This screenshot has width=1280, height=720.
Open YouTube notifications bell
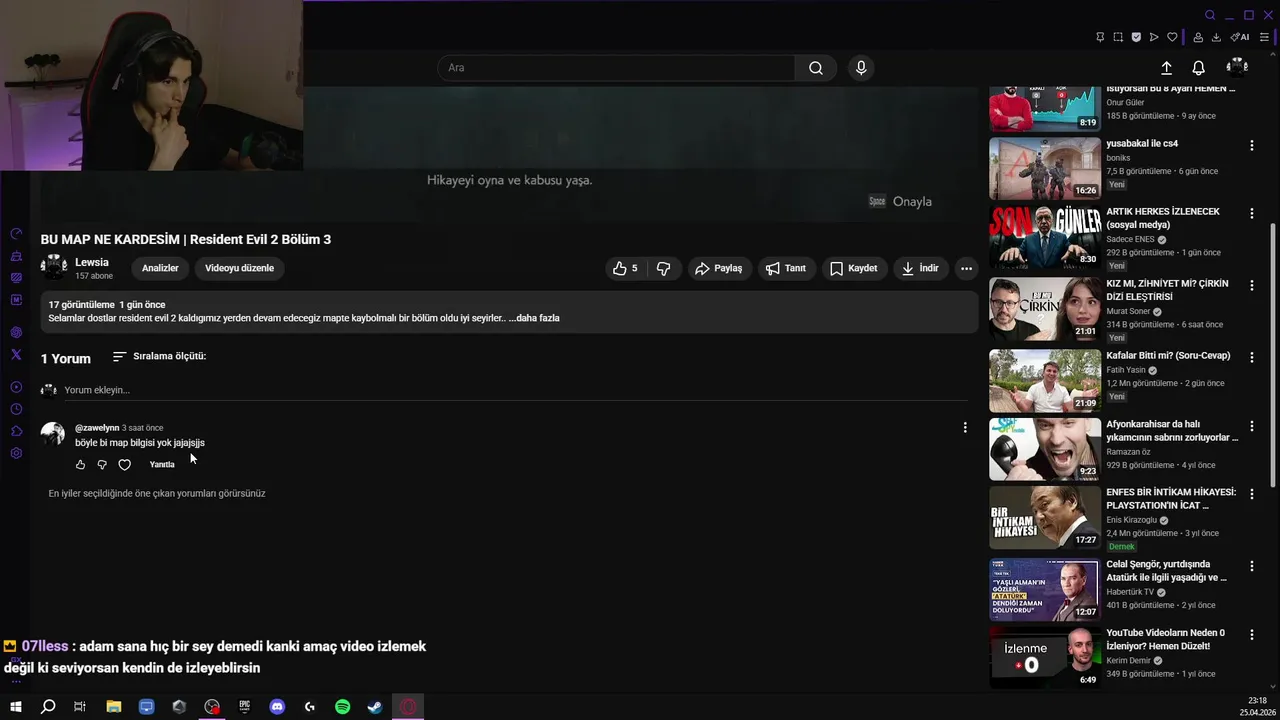click(1198, 68)
